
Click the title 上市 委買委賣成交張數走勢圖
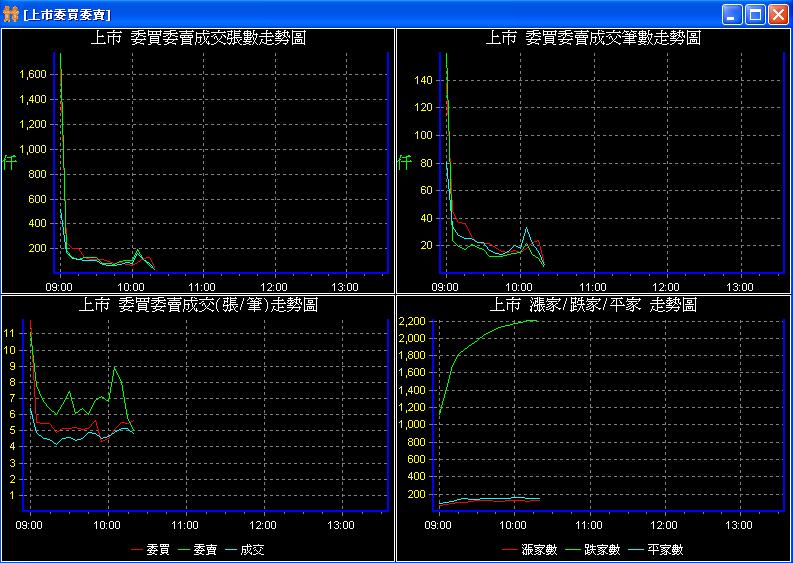coord(198,38)
